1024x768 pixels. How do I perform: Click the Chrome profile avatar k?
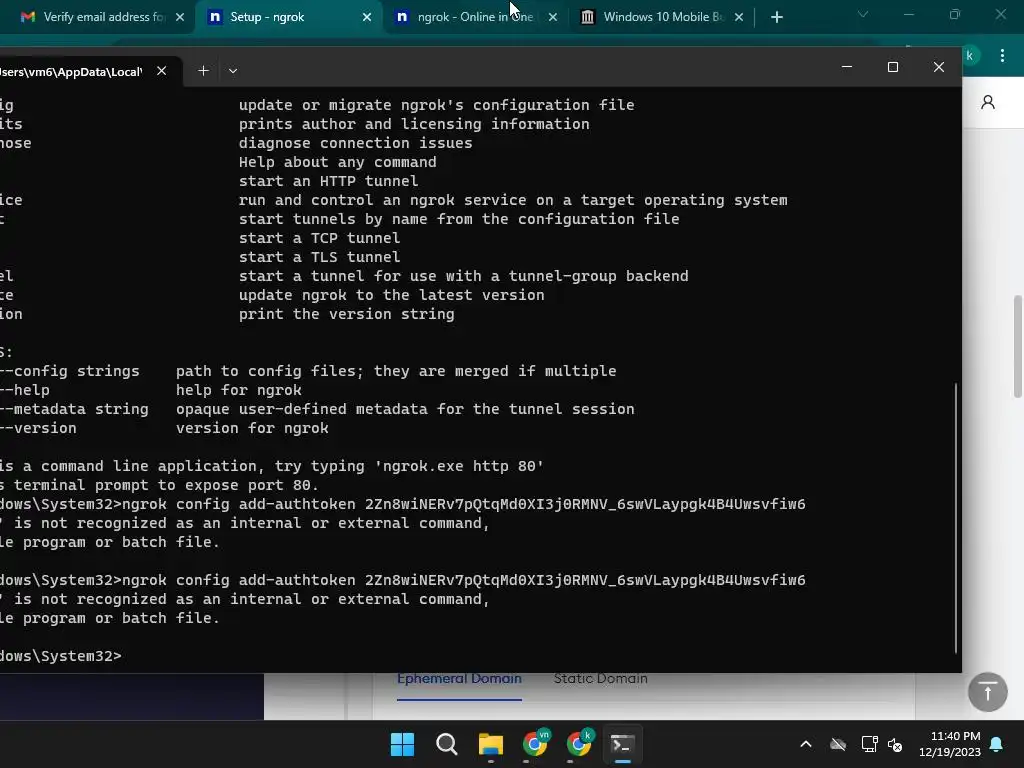click(x=970, y=56)
